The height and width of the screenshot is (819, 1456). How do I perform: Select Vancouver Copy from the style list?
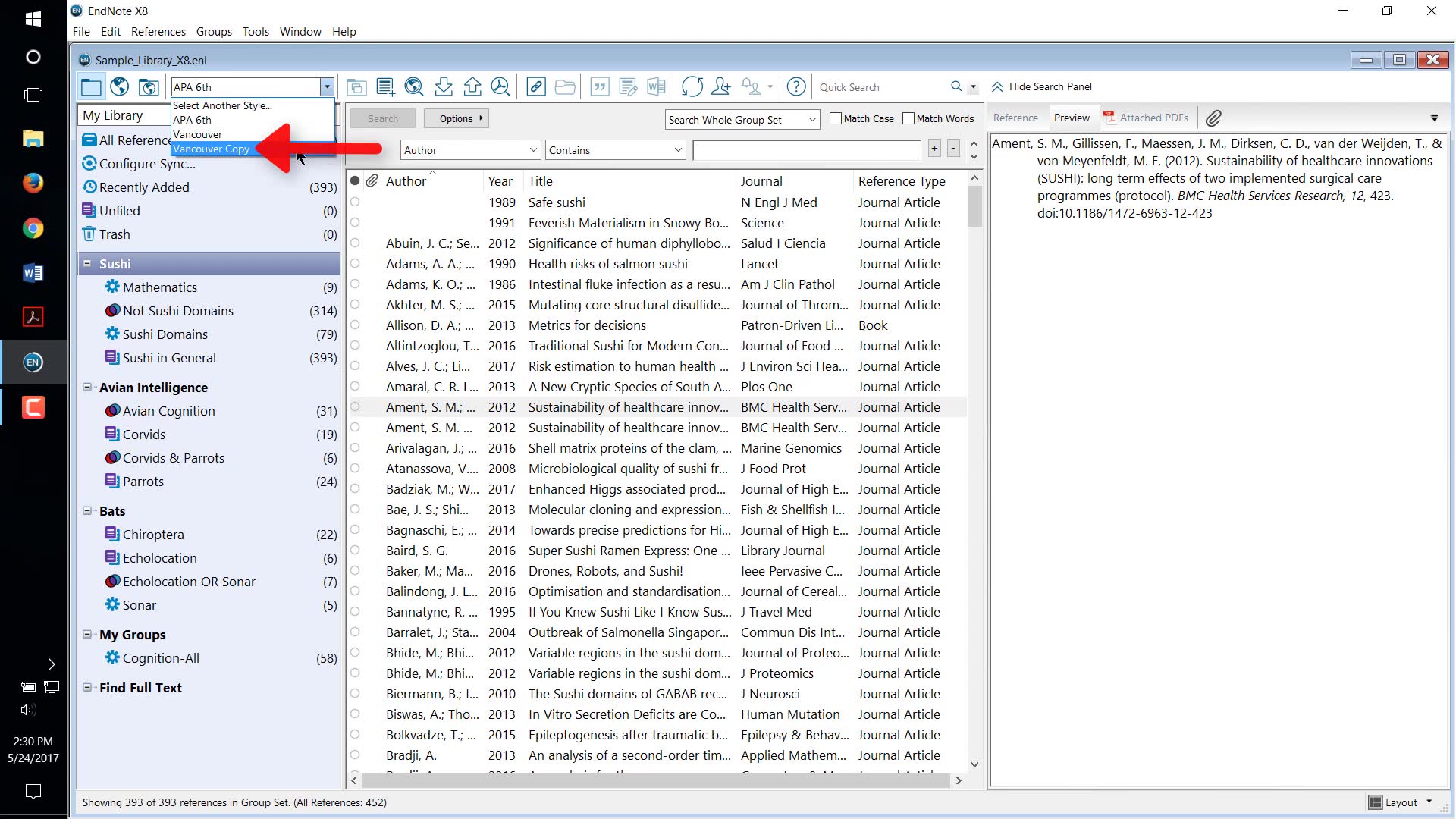(x=212, y=149)
